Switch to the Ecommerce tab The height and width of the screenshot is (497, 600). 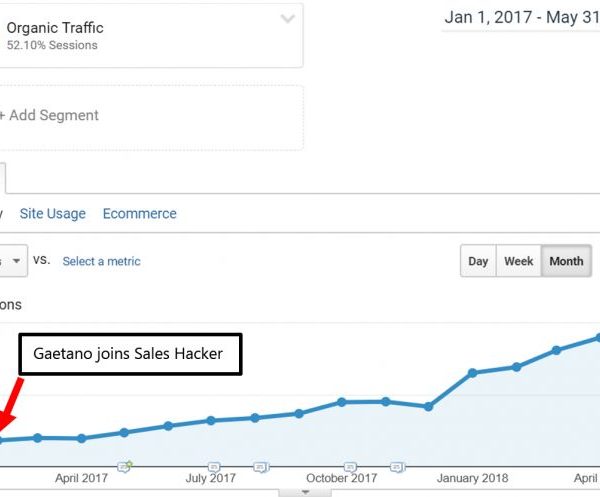coord(140,213)
